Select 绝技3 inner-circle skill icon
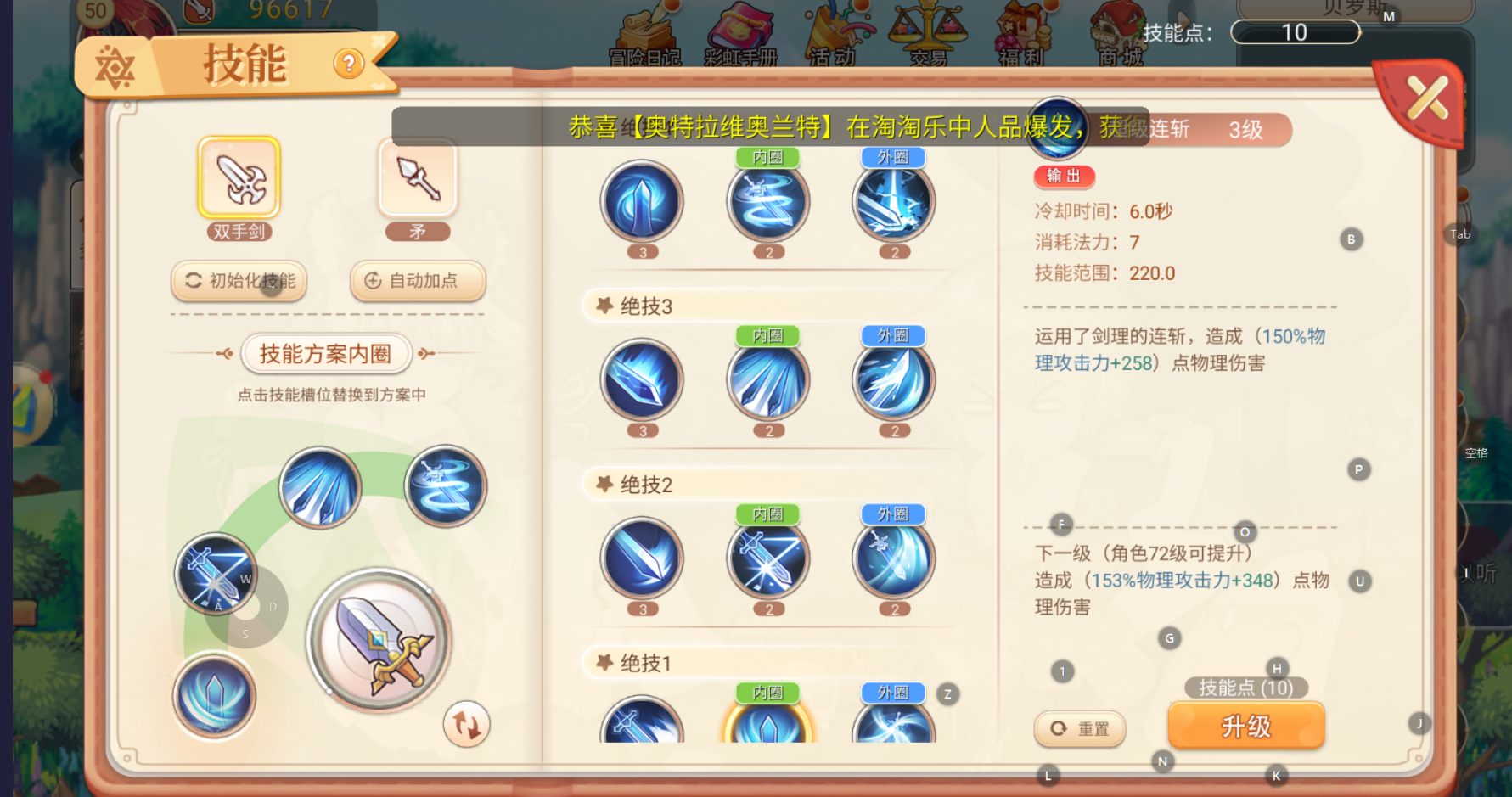1512x797 pixels. (x=768, y=379)
